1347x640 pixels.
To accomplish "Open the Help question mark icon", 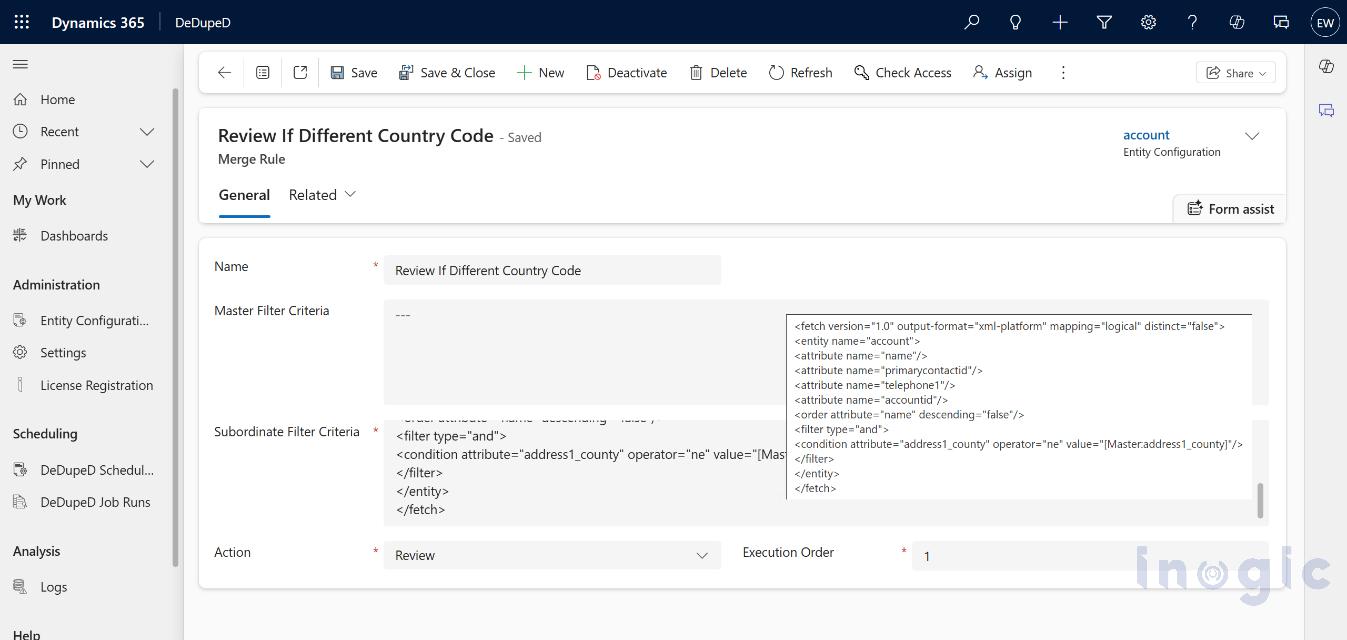I will 1192,22.
